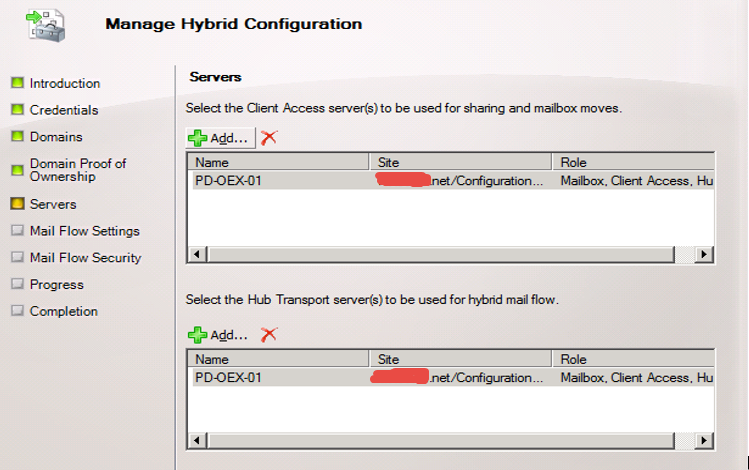Open the Introduction wizard step
Viewport: 749px width, 470px height.
pos(65,84)
